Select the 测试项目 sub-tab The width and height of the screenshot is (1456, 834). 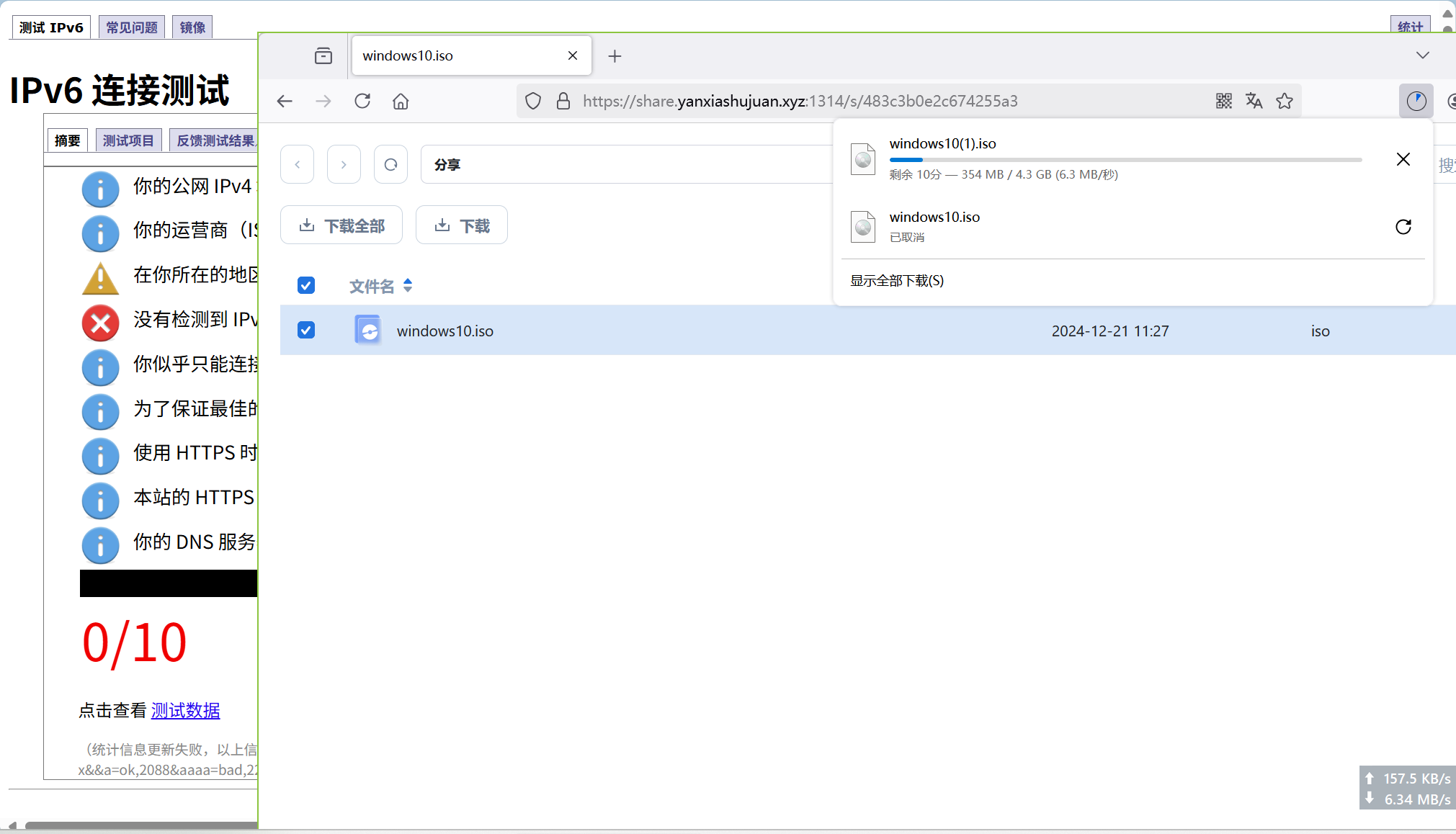128,140
